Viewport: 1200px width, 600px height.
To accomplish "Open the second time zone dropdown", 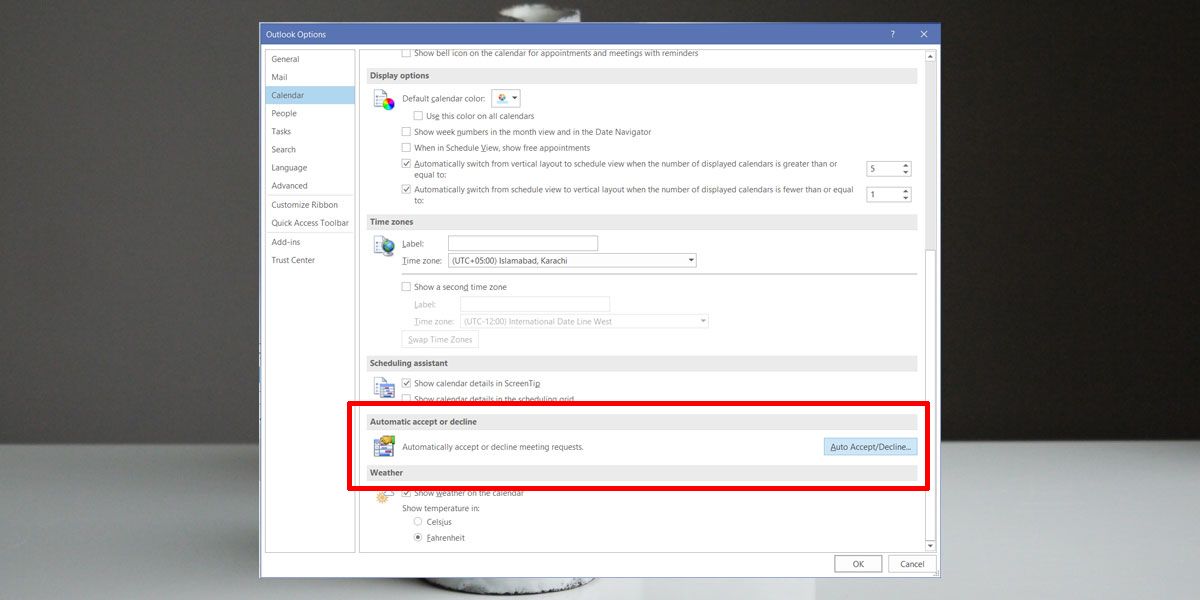I will 703,320.
